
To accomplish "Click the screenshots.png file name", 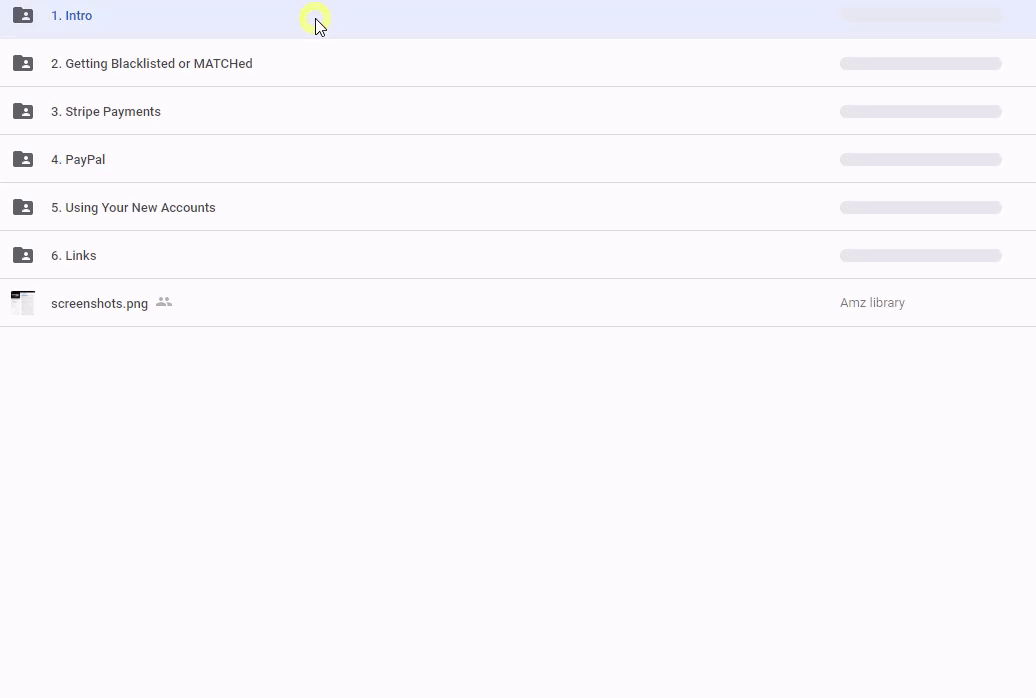I will (99, 304).
